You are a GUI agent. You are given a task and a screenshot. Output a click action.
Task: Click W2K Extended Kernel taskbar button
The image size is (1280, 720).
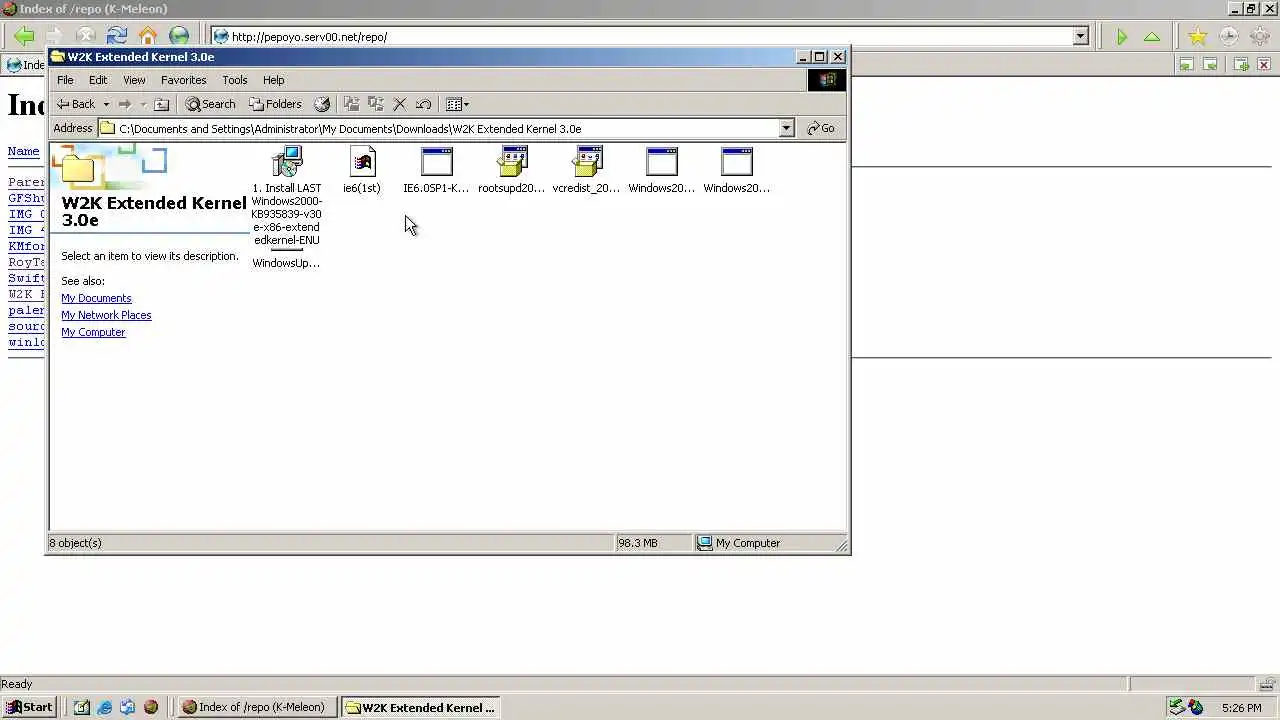pos(419,707)
